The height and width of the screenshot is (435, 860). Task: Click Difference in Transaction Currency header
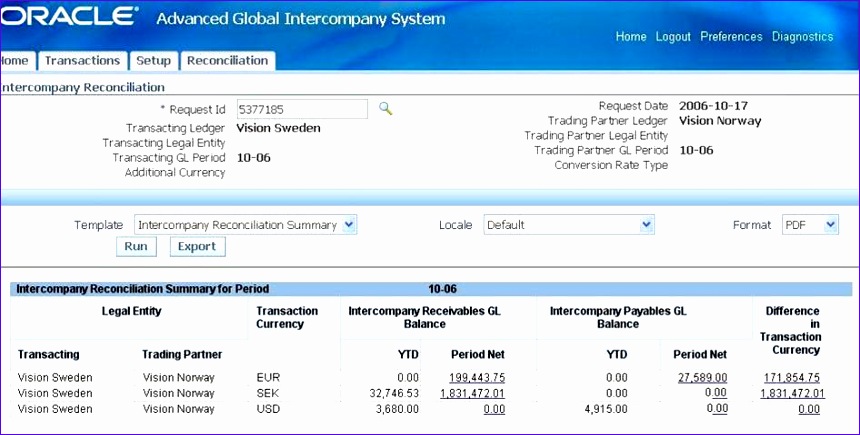(x=790, y=330)
